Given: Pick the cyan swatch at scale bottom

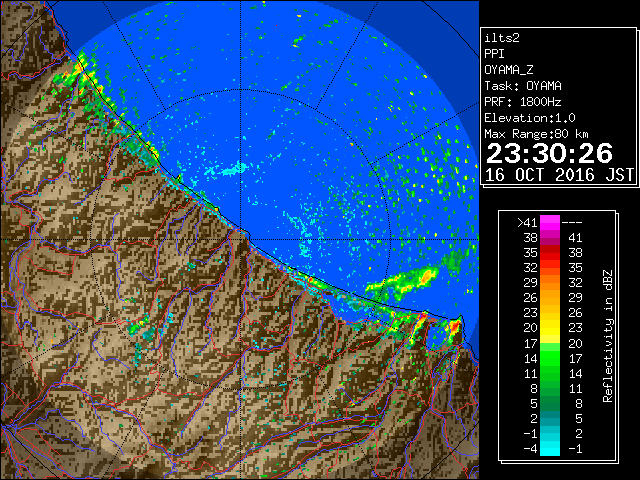Looking at the screenshot, I should pos(550,449).
